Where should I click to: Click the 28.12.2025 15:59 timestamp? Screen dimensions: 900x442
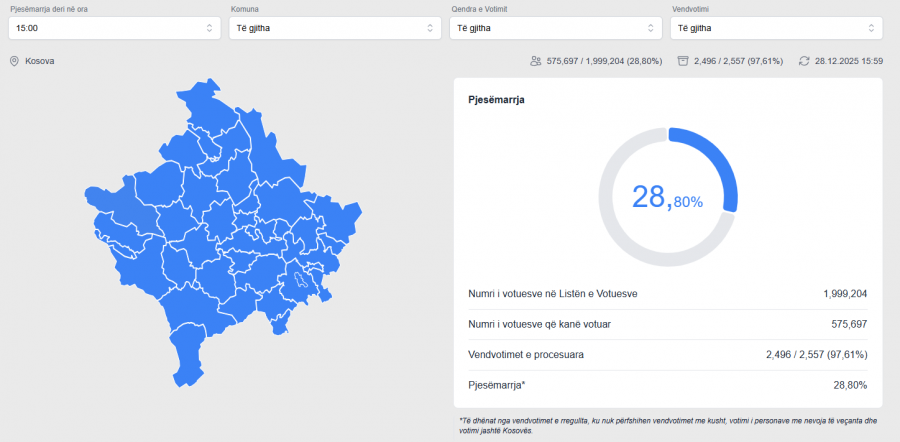coord(848,61)
